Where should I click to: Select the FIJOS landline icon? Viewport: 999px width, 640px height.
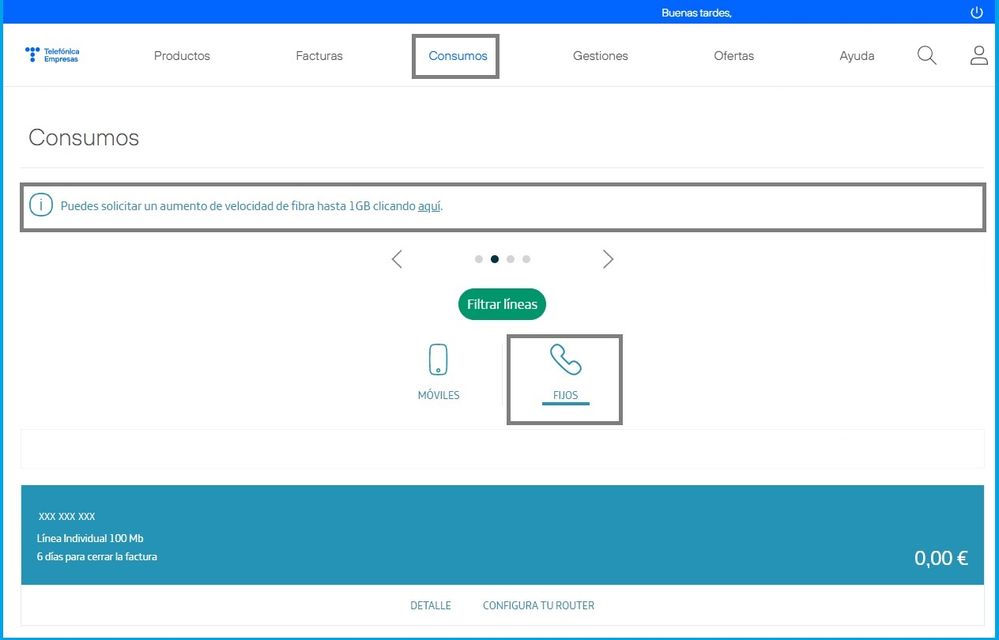pyautogui.click(x=565, y=361)
